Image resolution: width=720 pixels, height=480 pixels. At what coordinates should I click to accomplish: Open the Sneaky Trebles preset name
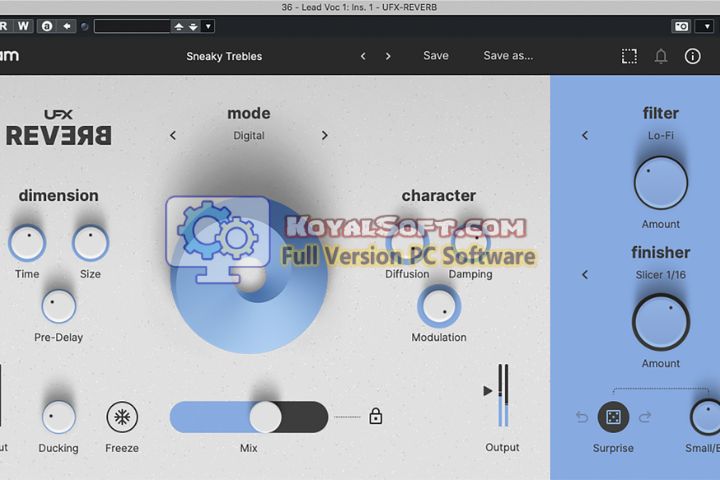[224, 56]
